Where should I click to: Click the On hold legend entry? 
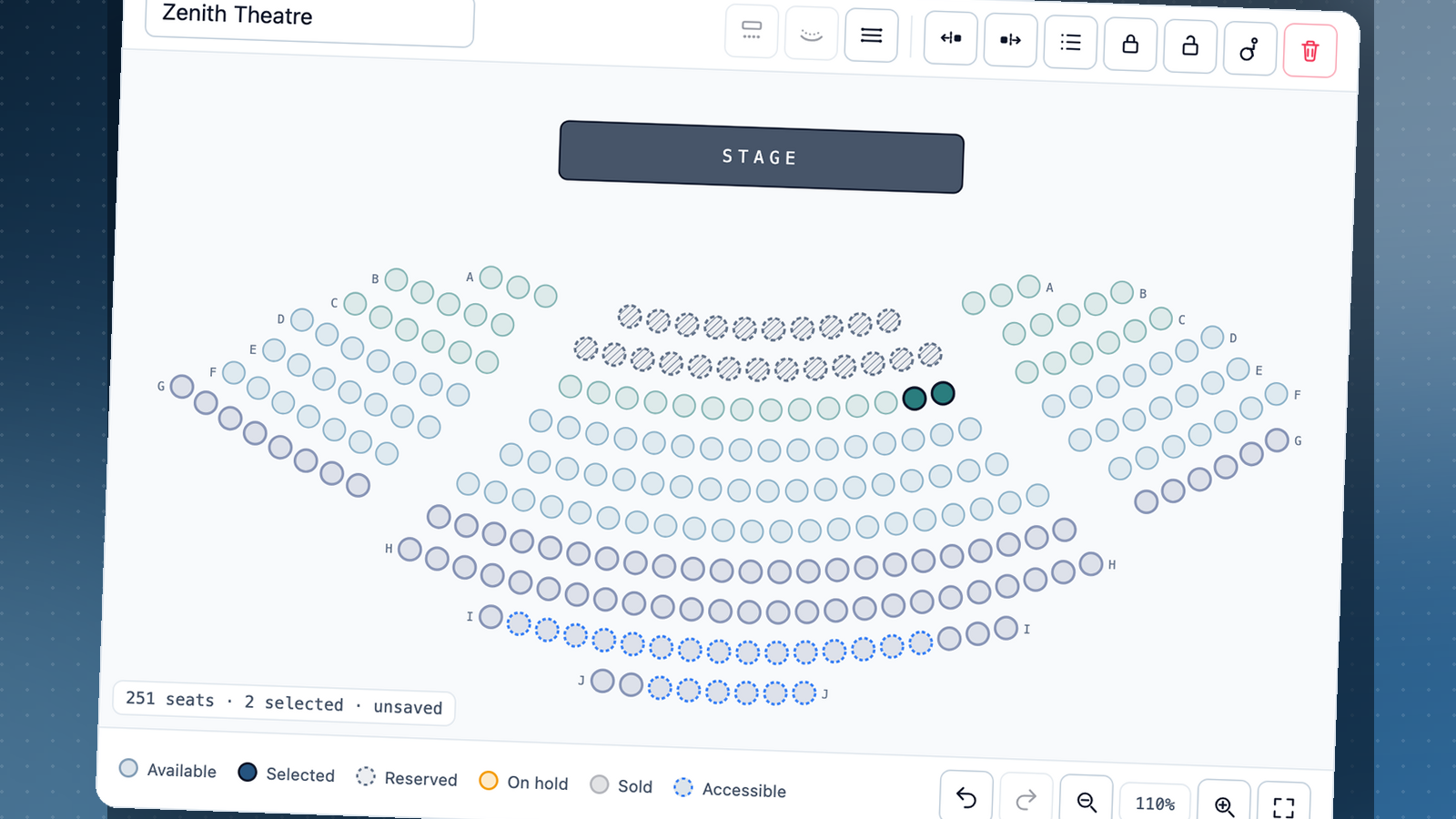524,782
